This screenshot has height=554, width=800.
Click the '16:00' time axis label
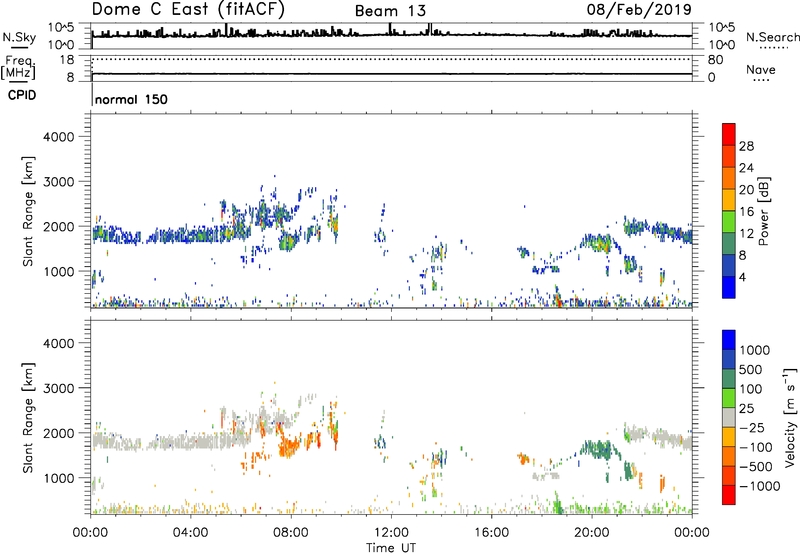pyautogui.click(x=491, y=533)
